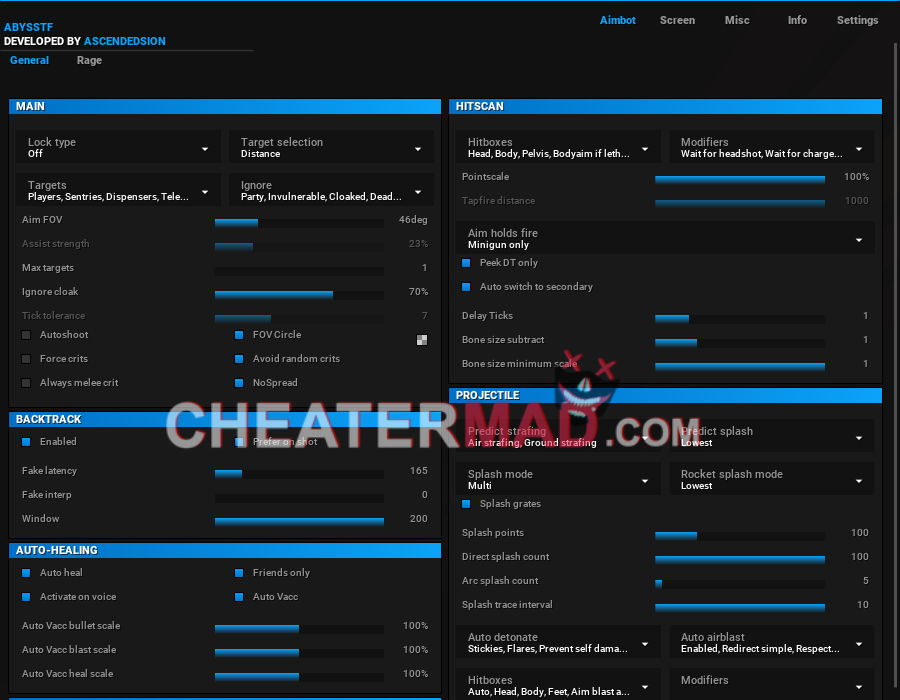Expand the Splash mode dropdown
Viewport: 900px width, 700px height.
coord(558,480)
